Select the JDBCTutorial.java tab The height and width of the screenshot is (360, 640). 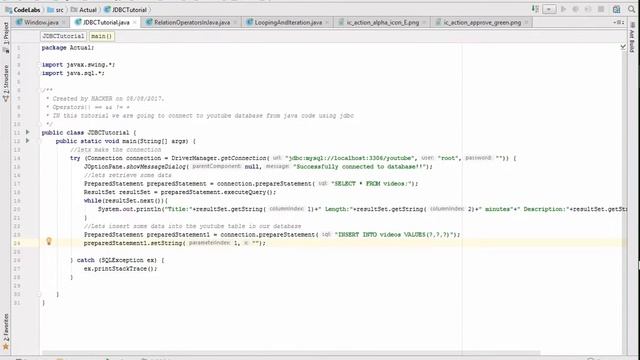coord(106,22)
